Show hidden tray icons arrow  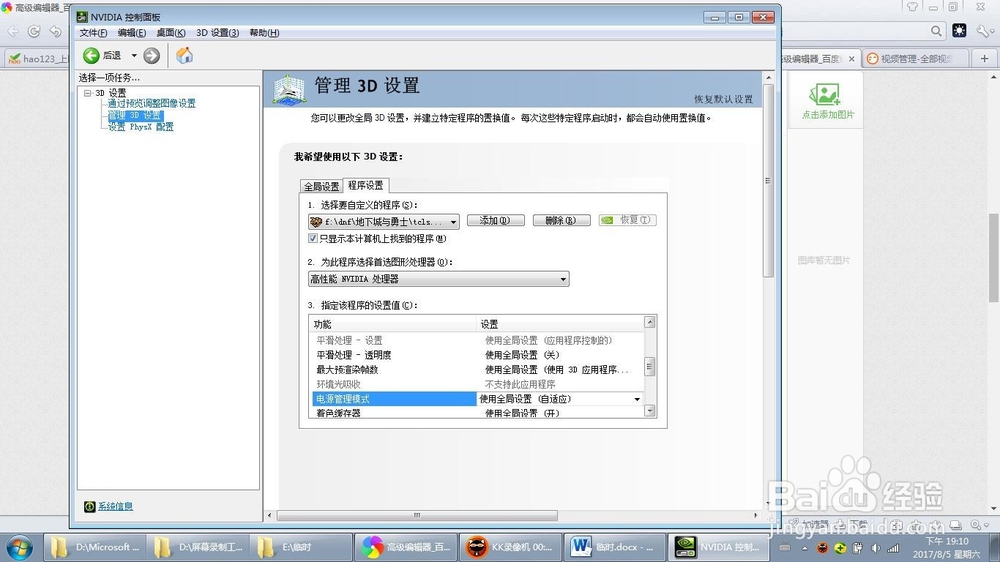(x=804, y=548)
